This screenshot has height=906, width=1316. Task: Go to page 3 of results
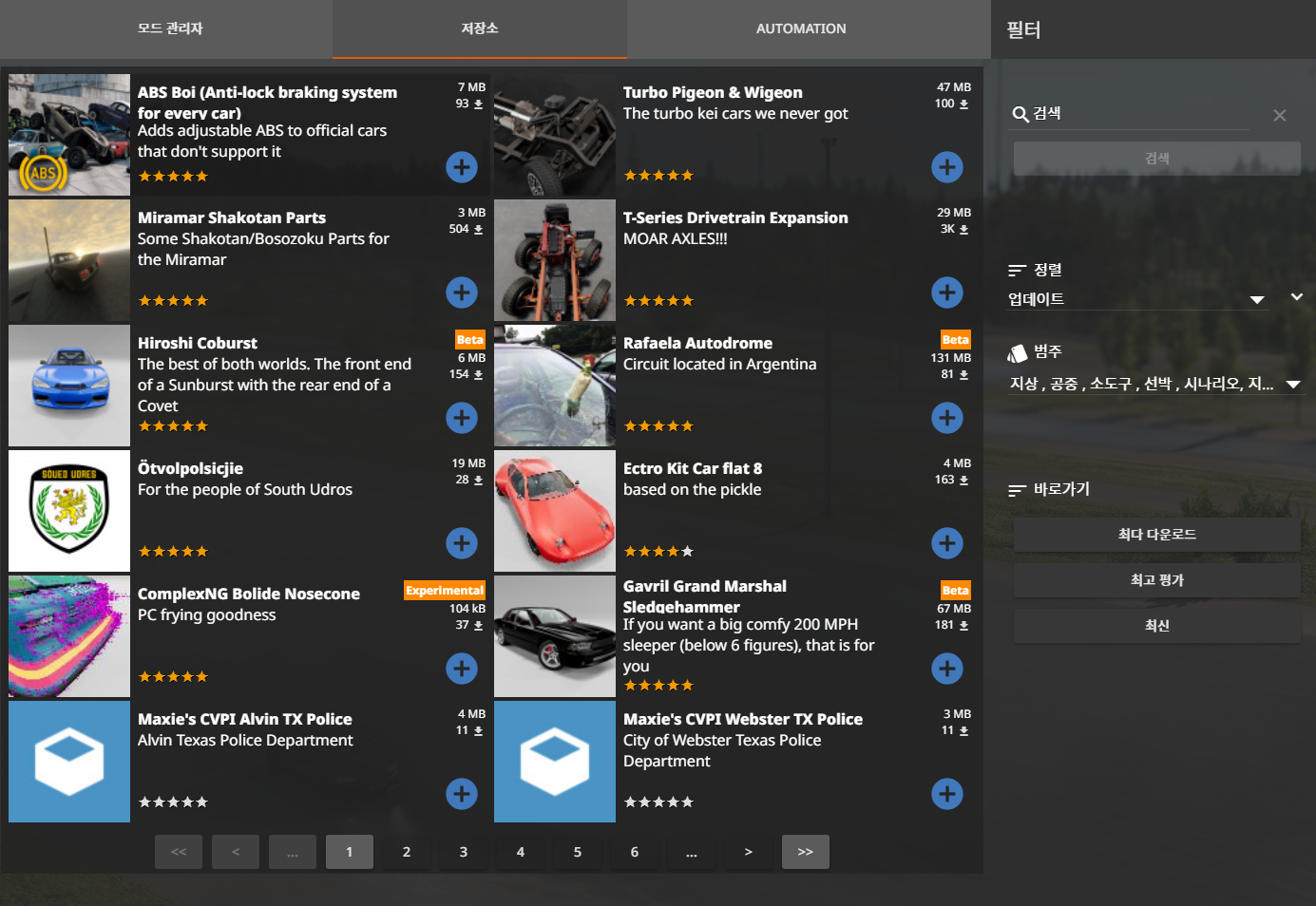[464, 852]
